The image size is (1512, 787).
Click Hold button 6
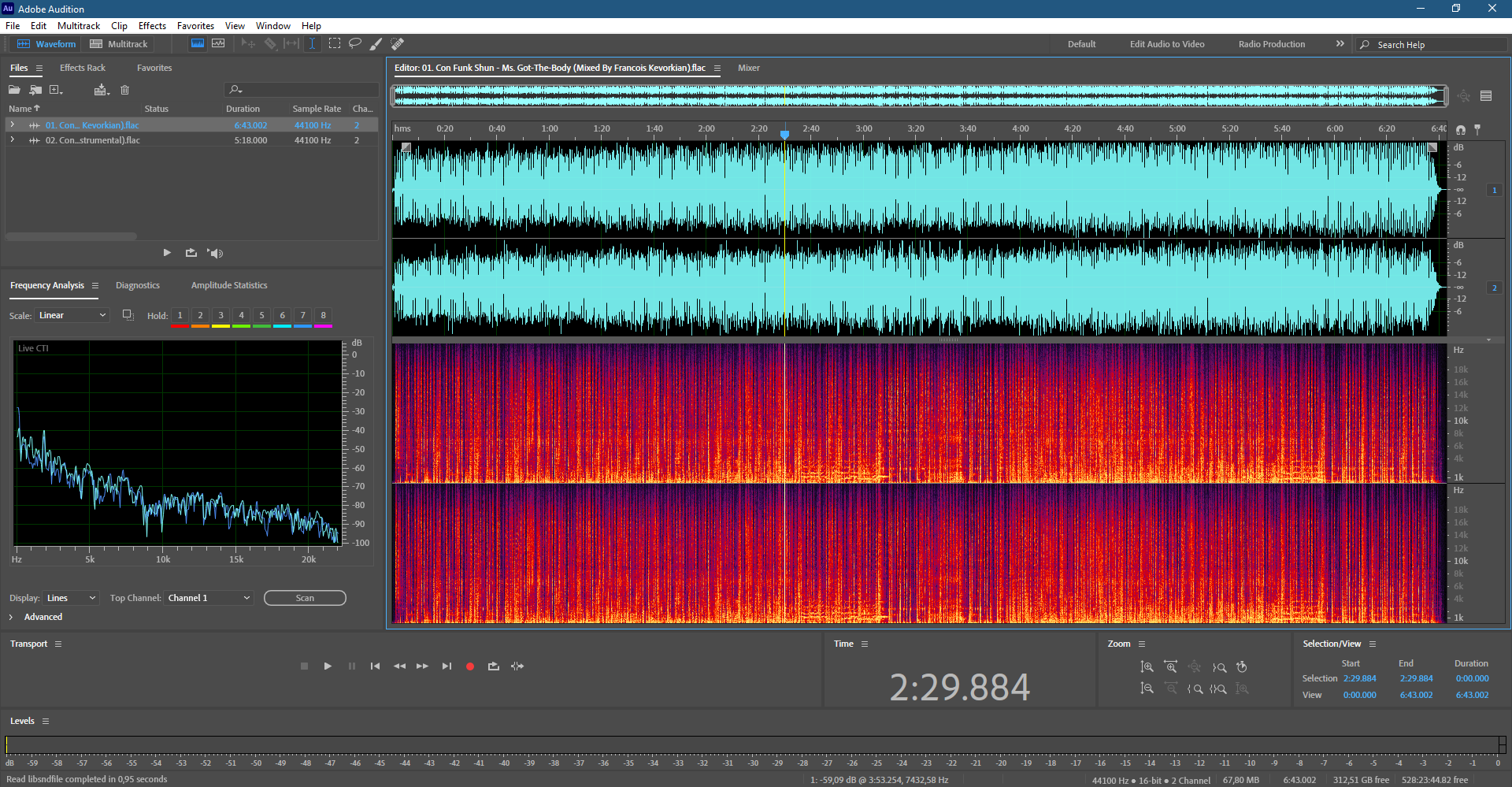point(282,317)
